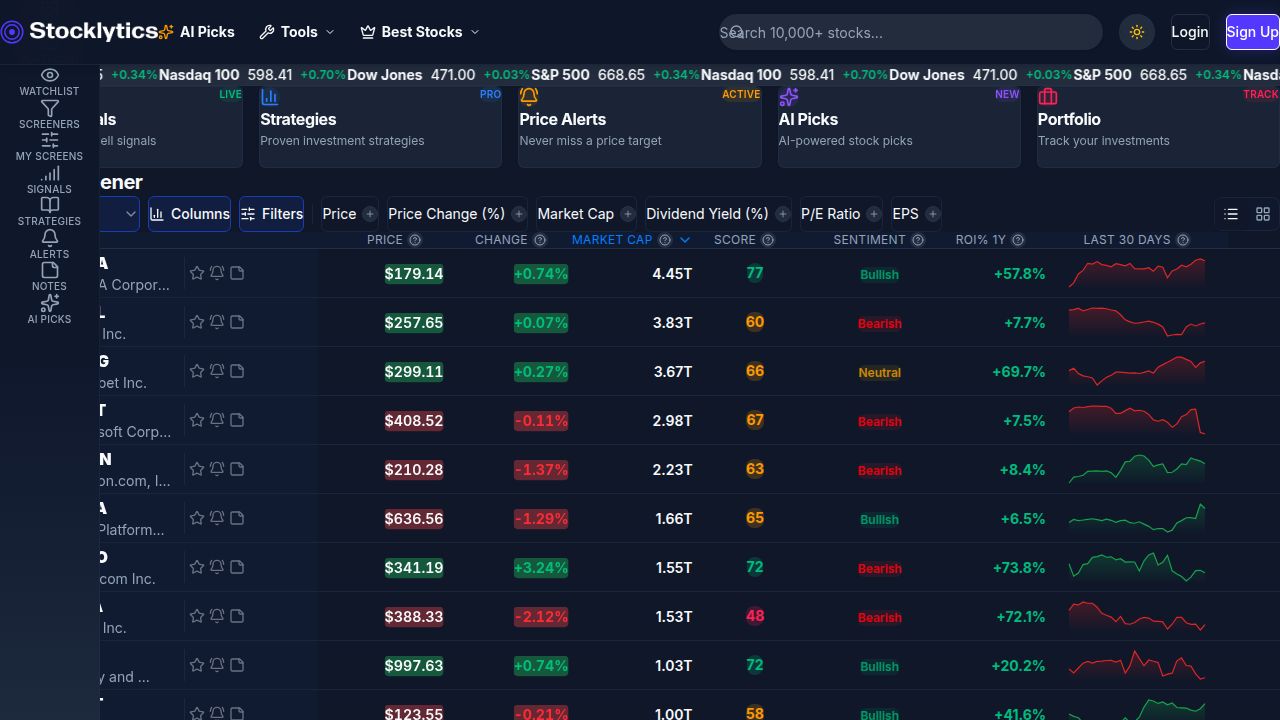
Task: Open the notes icon on the Amazon row
Action: tap(237, 469)
